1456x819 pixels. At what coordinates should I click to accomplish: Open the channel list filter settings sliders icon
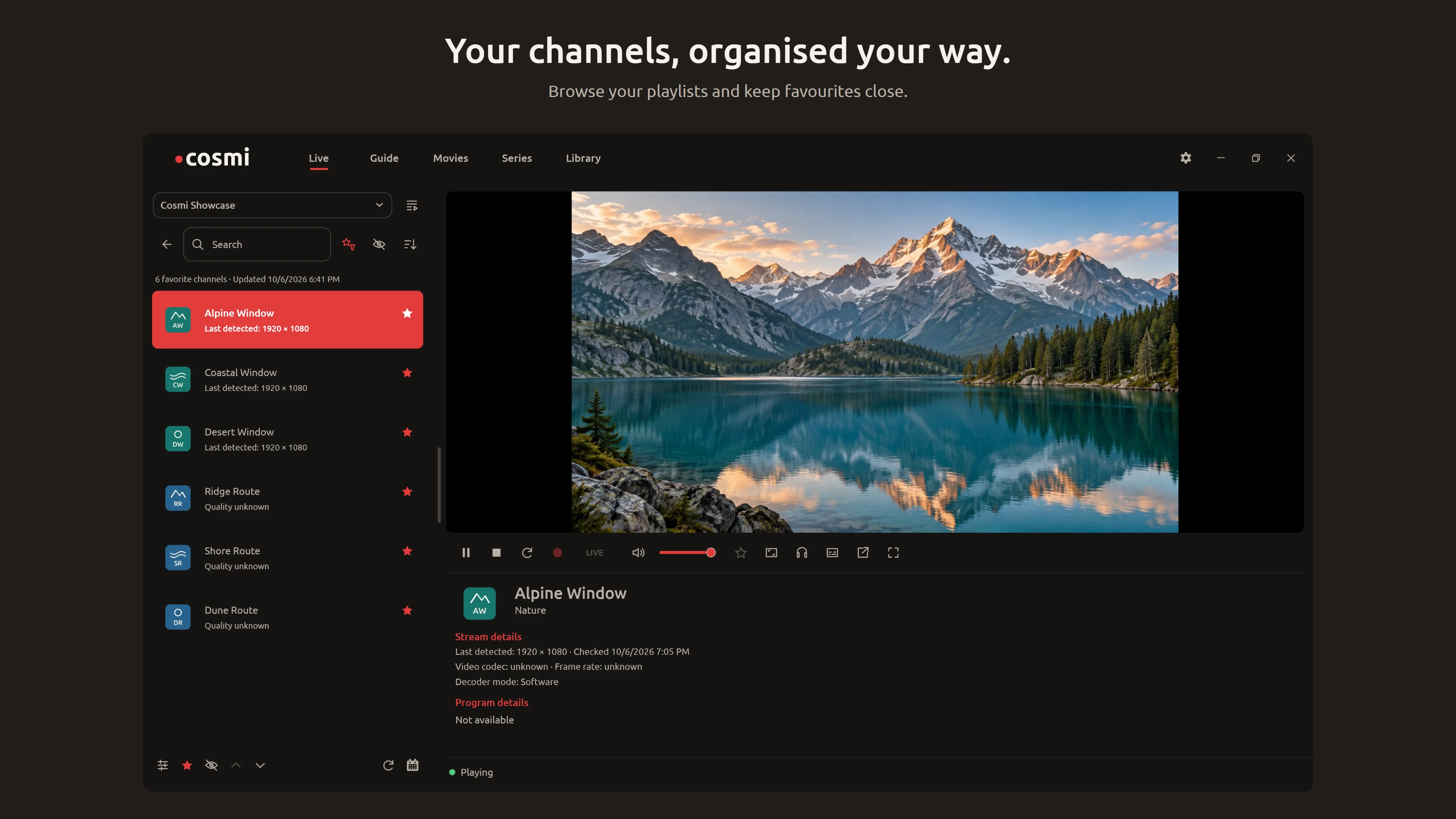163,765
